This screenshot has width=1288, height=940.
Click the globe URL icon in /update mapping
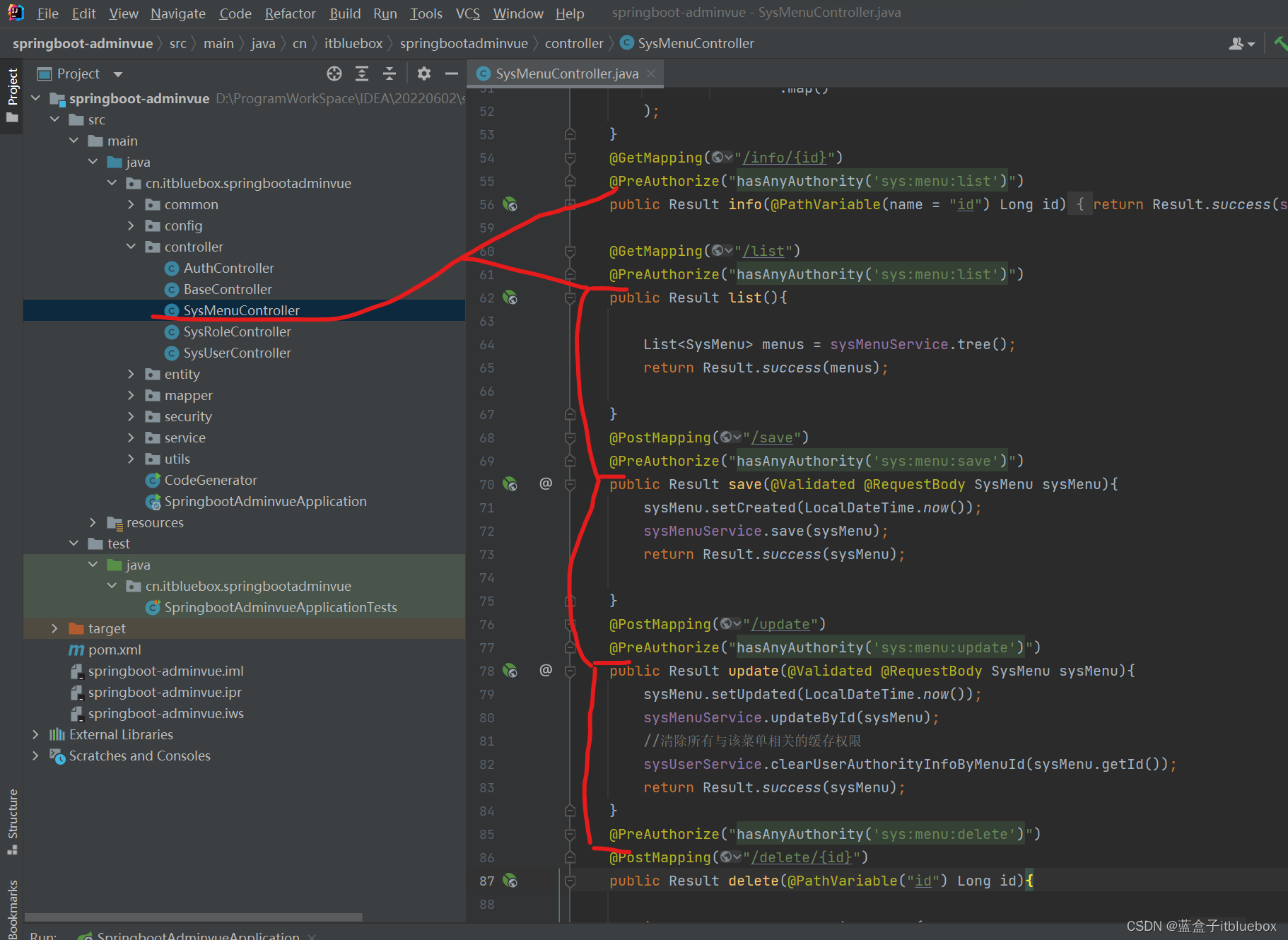point(730,624)
